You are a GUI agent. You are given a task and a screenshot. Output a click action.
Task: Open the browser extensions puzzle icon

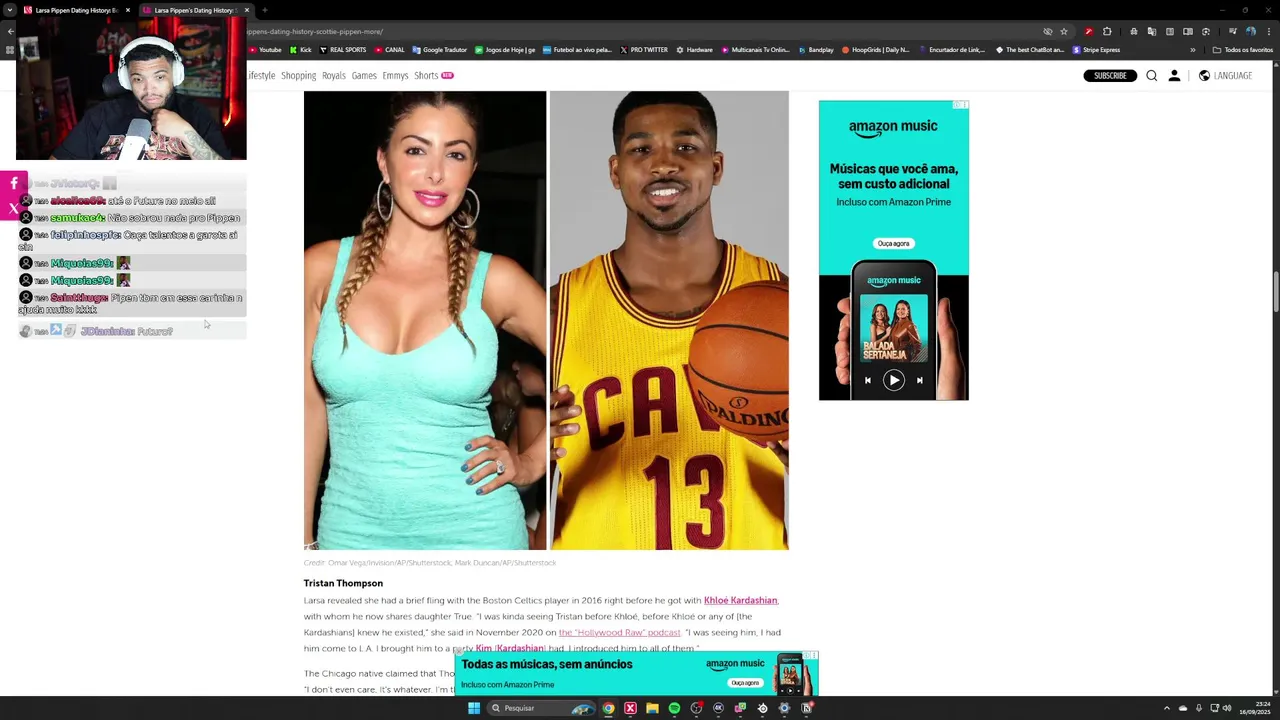(1107, 31)
